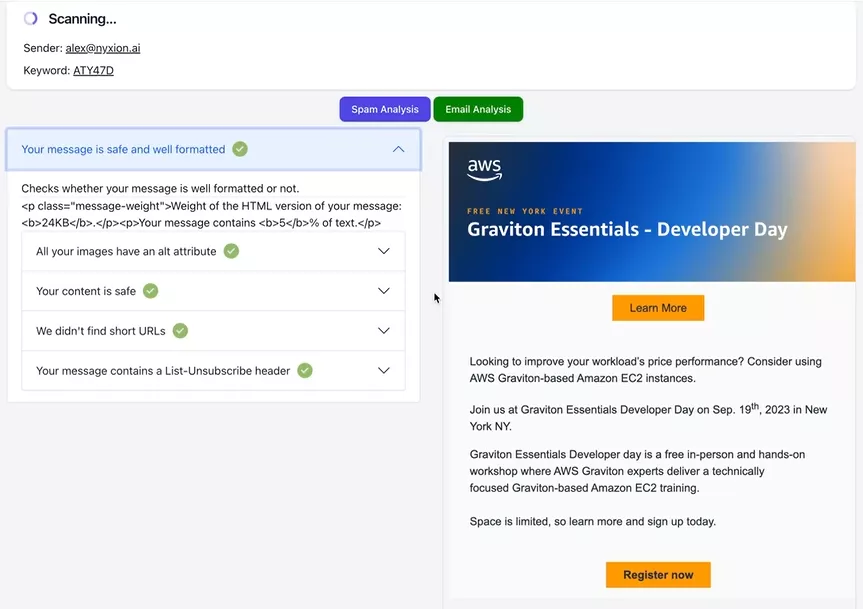Click the Register now button
This screenshot has width=863, height=609.
coord(658,575)
